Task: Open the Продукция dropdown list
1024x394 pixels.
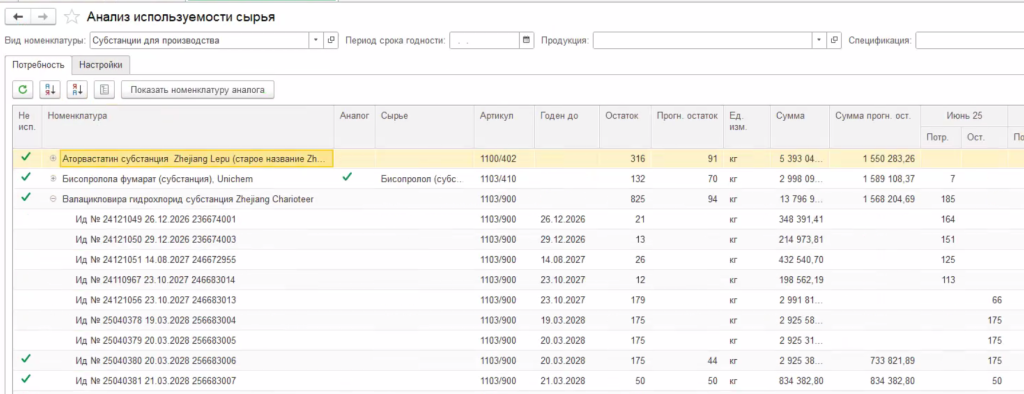Action: (x=820, y=41)
